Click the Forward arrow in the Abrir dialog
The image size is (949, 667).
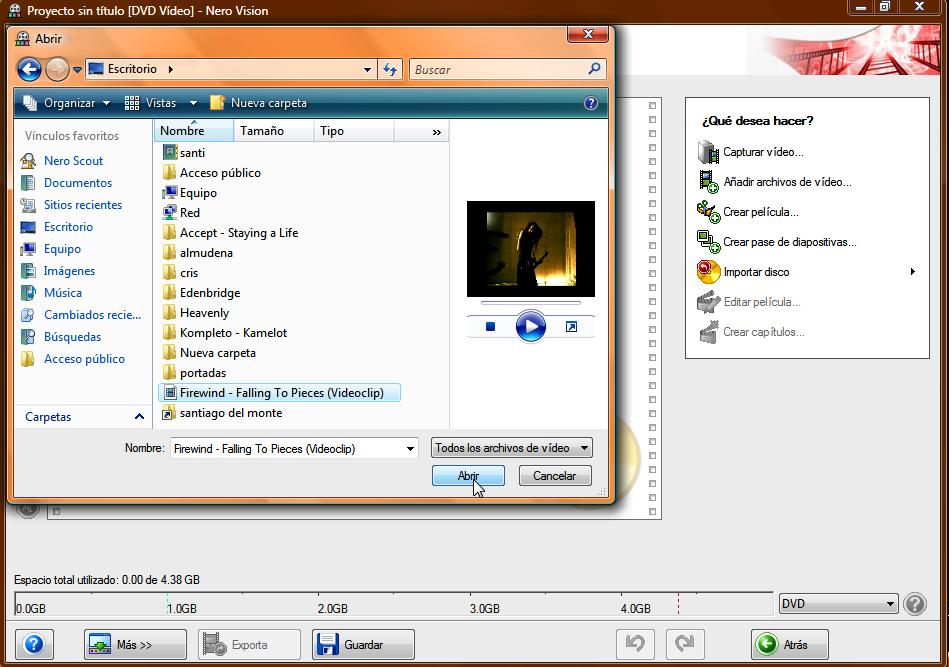tap(57, 70)
